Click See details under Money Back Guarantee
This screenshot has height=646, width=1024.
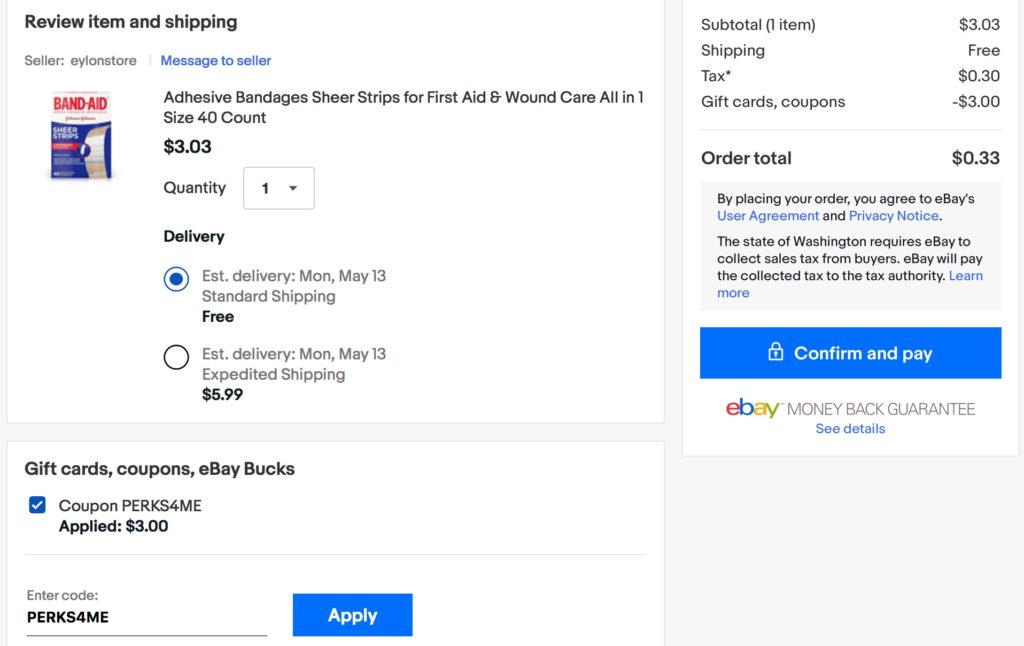850,428
